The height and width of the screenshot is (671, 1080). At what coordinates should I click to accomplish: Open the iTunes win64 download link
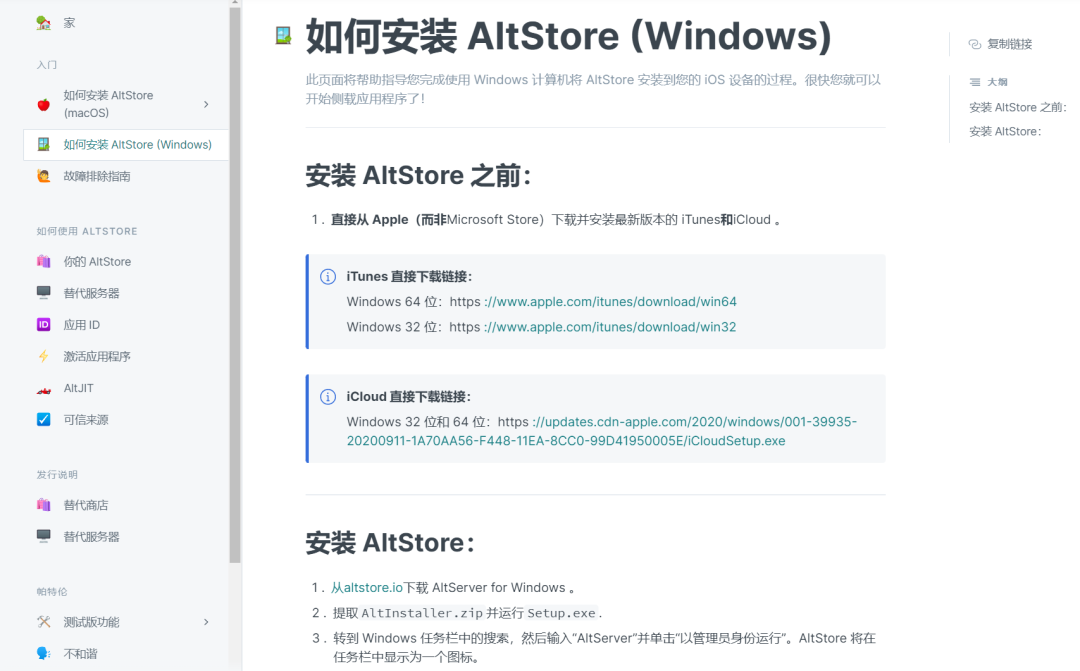tap(610, 301)
